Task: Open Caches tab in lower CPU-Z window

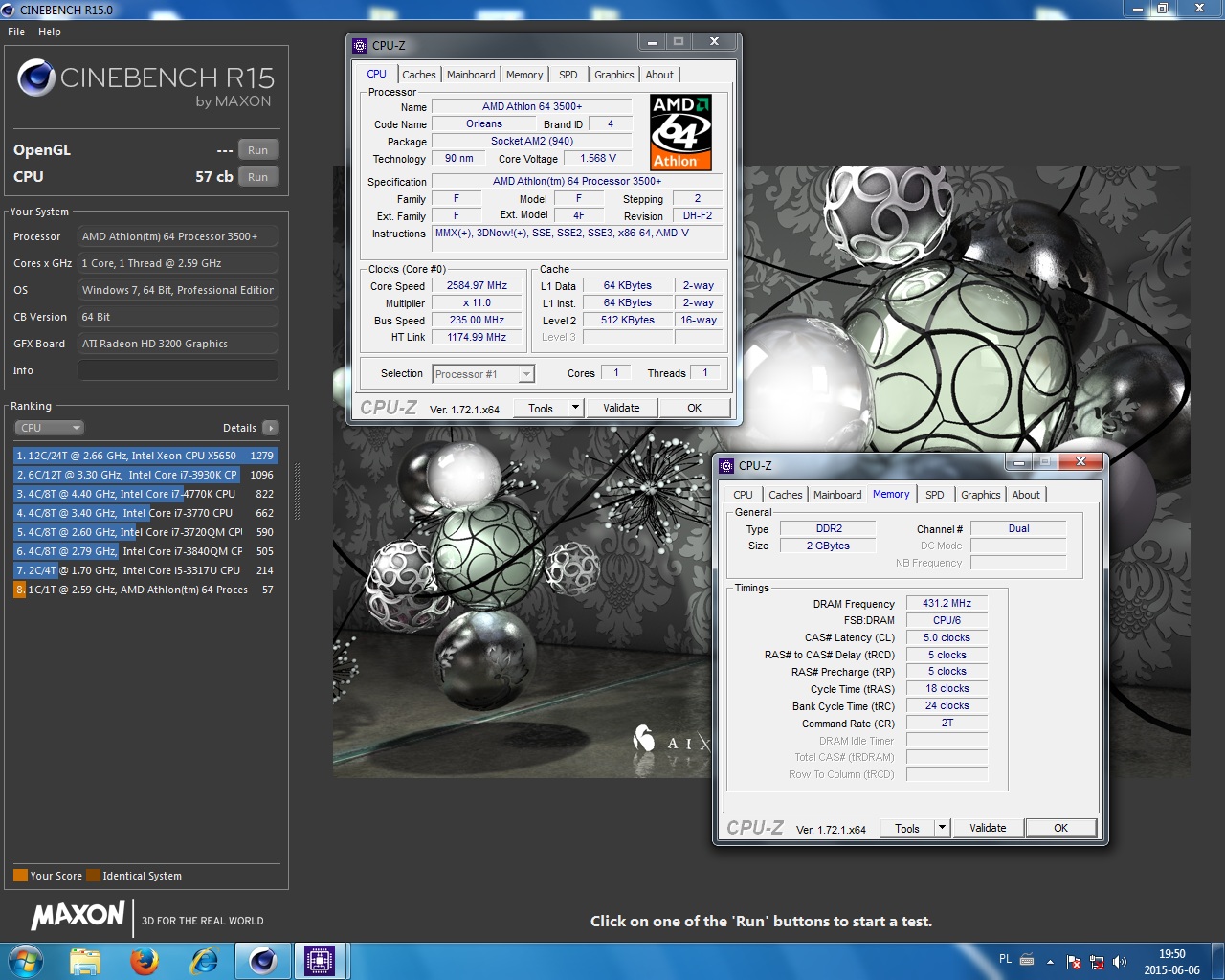Action: (785, 495)
